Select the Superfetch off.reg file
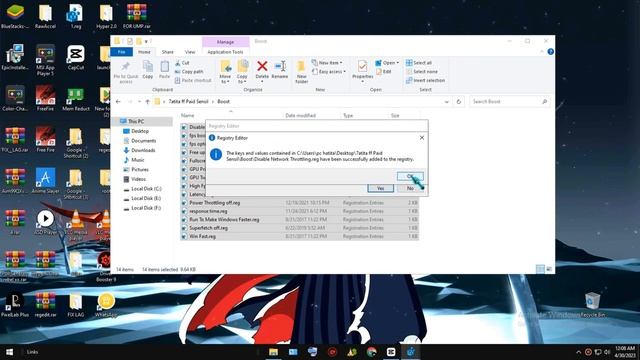The image size is (640, 360). tap(299, 228)
